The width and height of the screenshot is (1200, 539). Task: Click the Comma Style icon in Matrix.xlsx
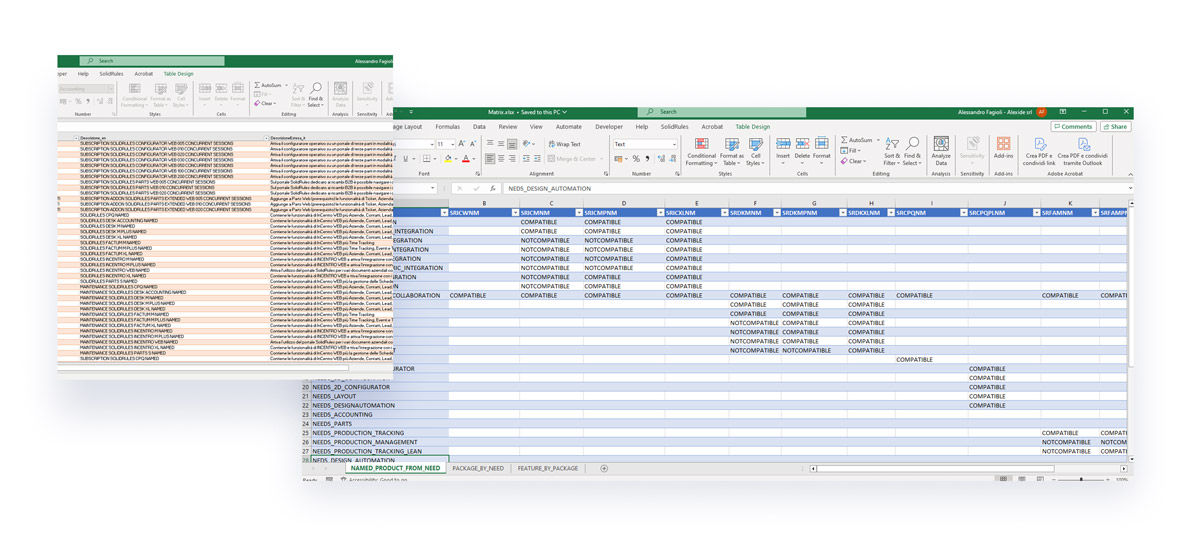pyautogui.click(x=648, y=159)
